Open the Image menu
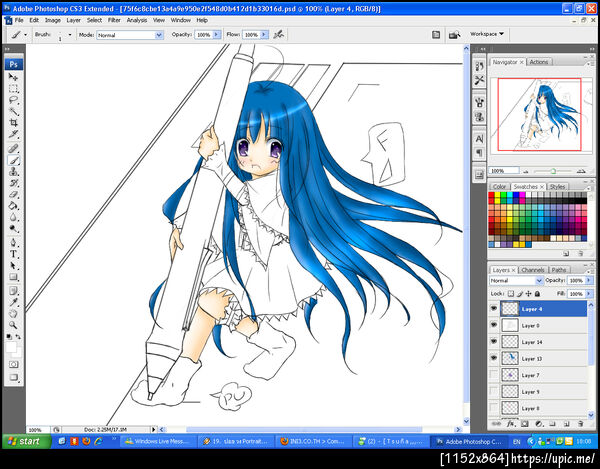600x469 pixels. (53, 20)
